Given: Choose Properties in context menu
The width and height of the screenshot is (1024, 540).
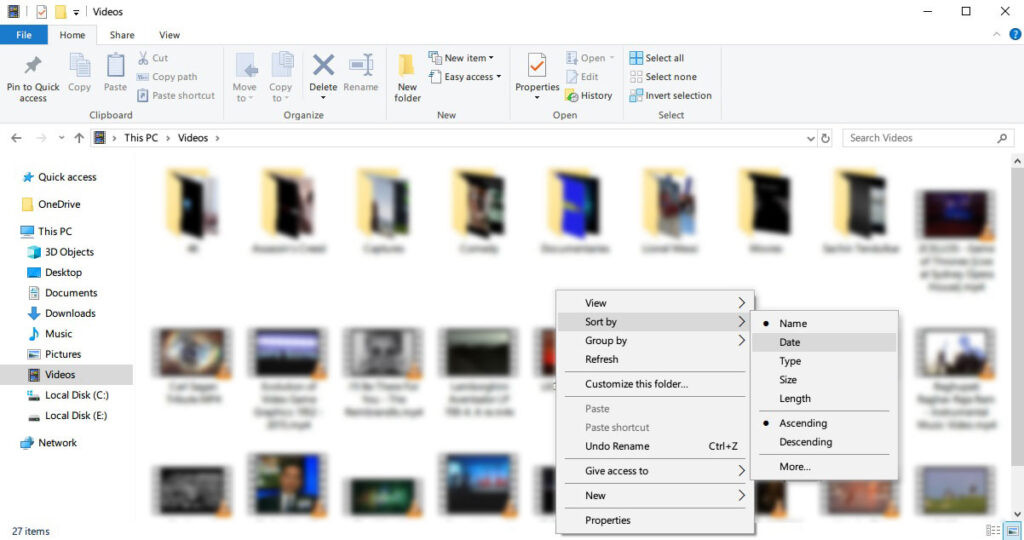Looking at the screenshot, I should tap(655, 520).
